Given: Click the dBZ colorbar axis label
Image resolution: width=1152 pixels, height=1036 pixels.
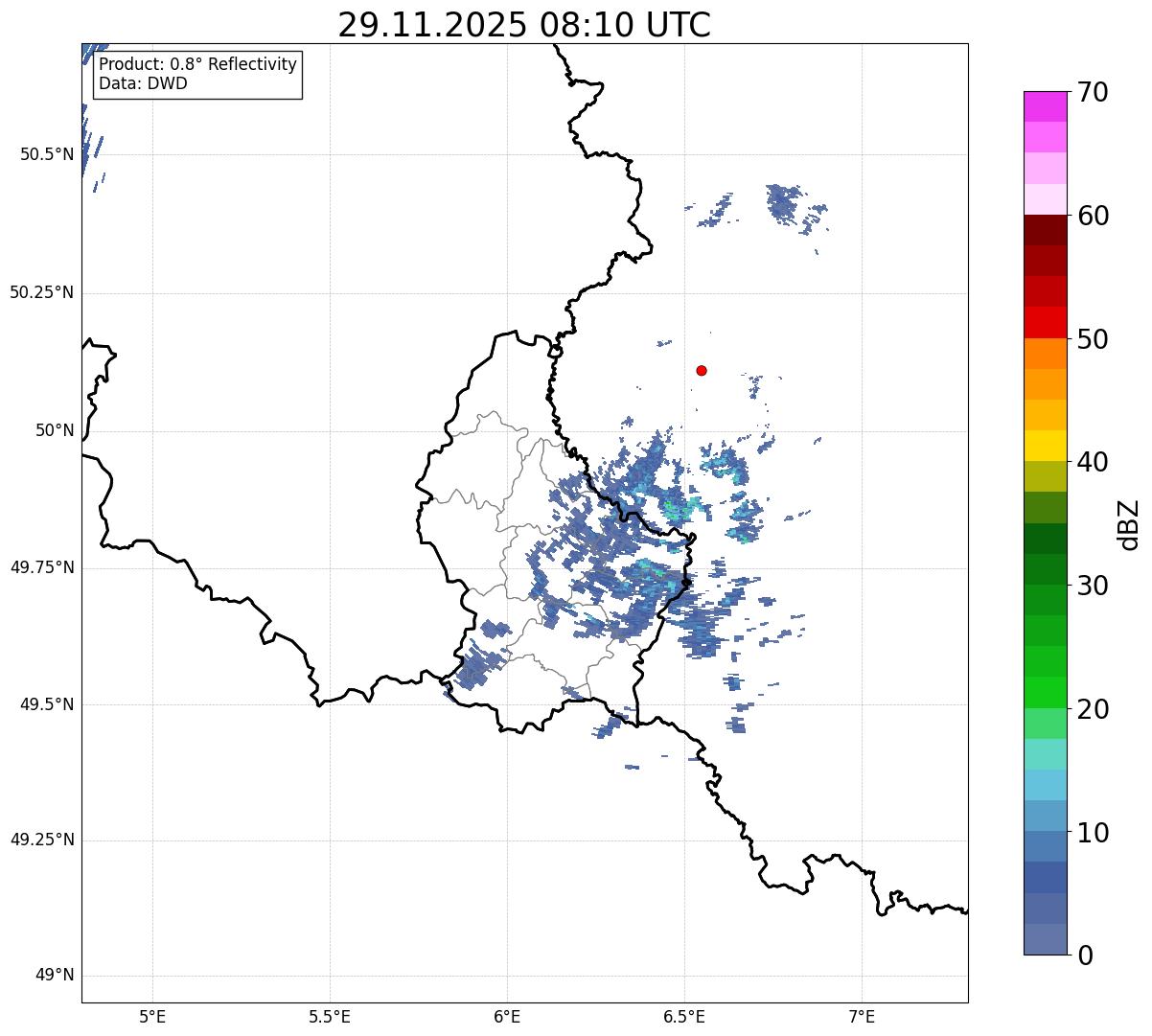Looking at the screenshot, I should coord(1129,524).
